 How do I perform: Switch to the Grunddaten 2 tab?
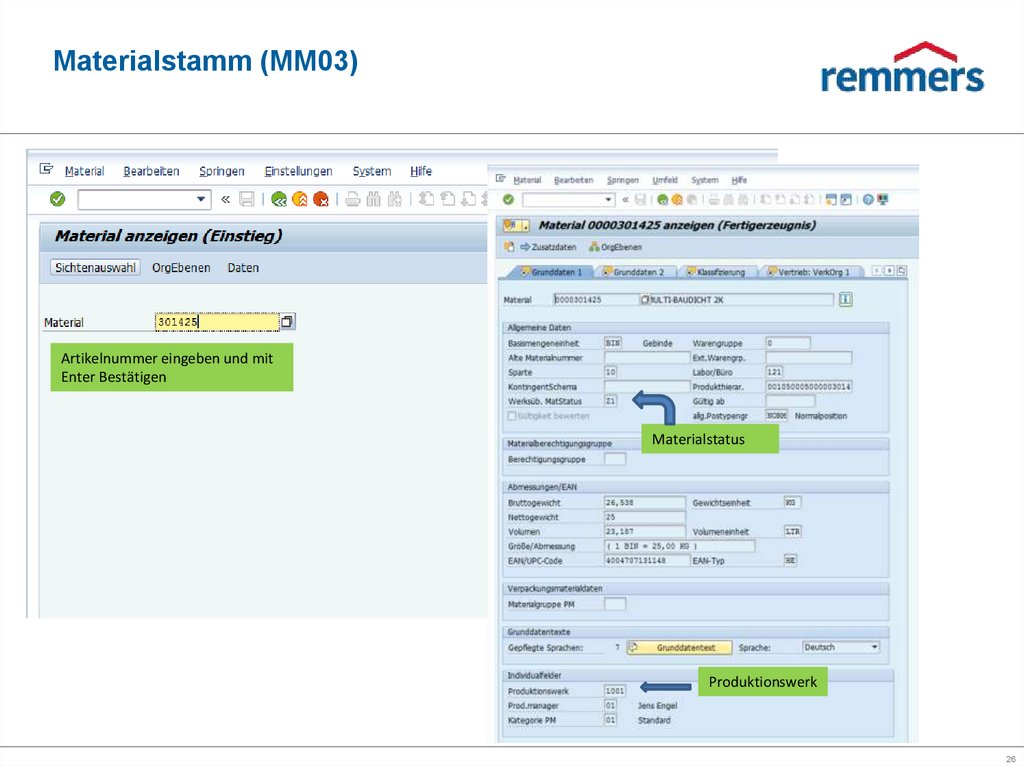[x=638, y=272]
